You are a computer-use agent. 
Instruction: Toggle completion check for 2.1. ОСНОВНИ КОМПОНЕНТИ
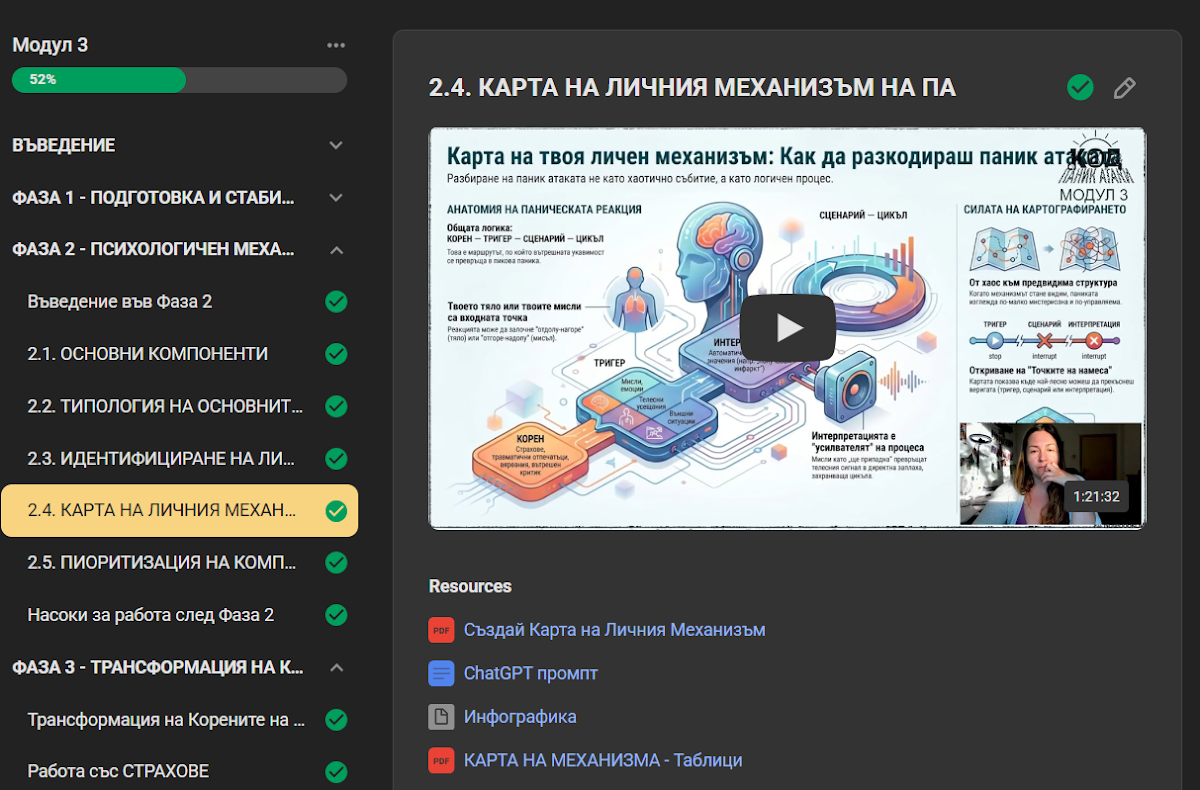coord(336,354)
